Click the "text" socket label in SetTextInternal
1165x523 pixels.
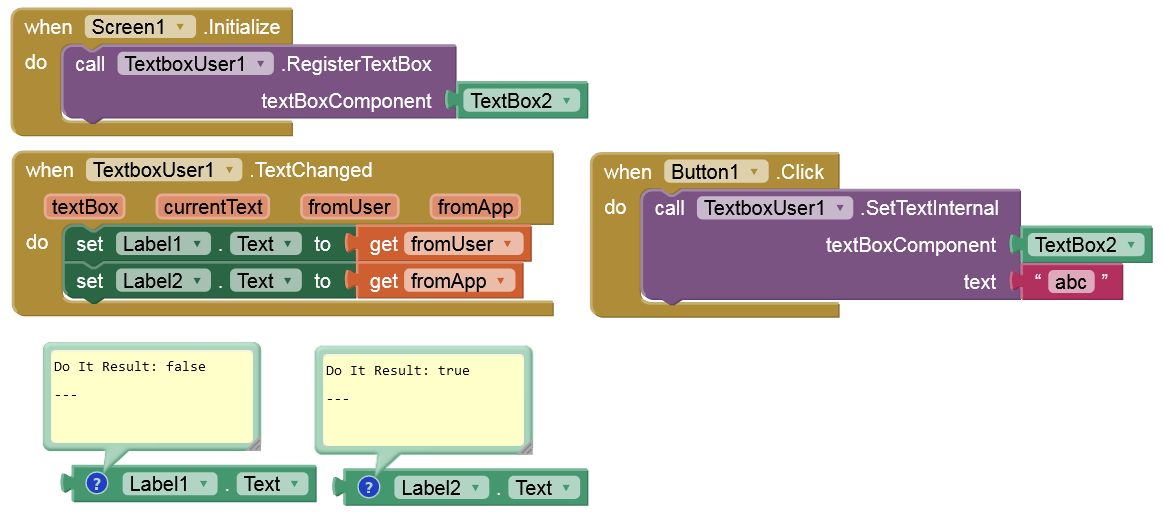[979, 282]
